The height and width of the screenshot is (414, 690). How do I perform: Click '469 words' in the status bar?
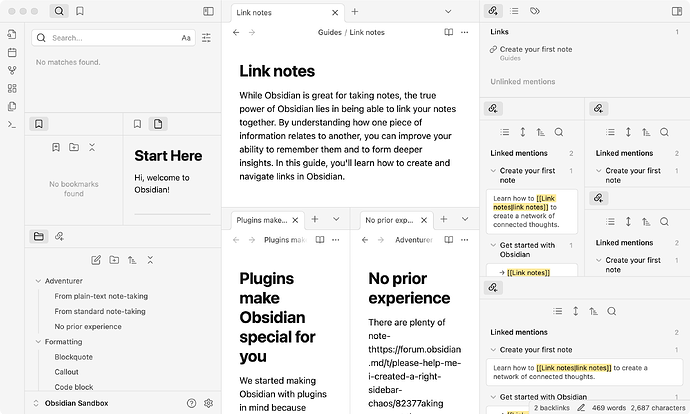pyautogui.click(x=609, y=408)
